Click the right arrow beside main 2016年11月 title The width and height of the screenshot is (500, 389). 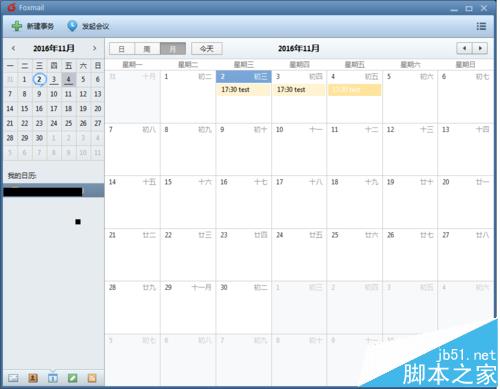pos(480,48)
